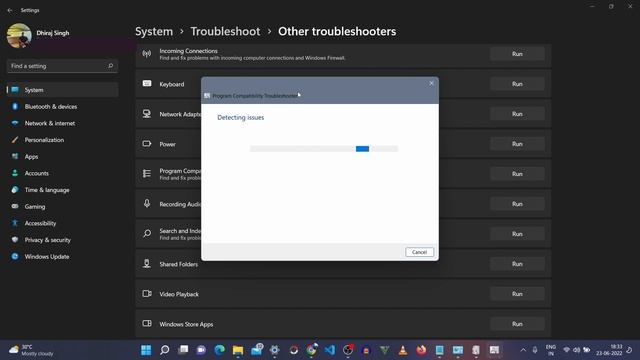This screenshot has width=640, height=360.
Task: Open Time & language settings
Action: pos(62,190)
